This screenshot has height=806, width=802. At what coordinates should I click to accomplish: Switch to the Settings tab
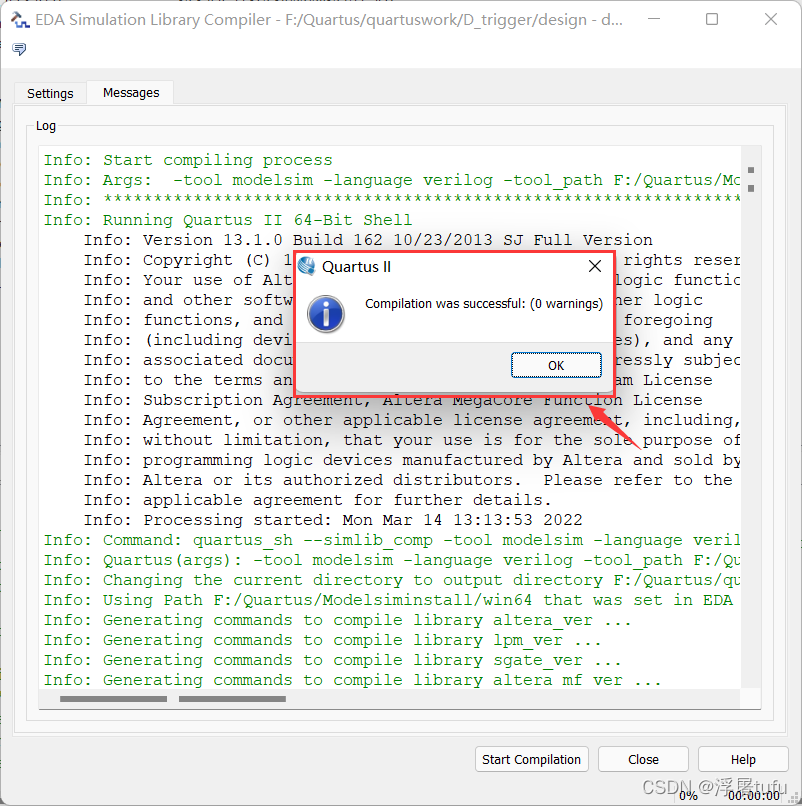click(x=50, y=94)
